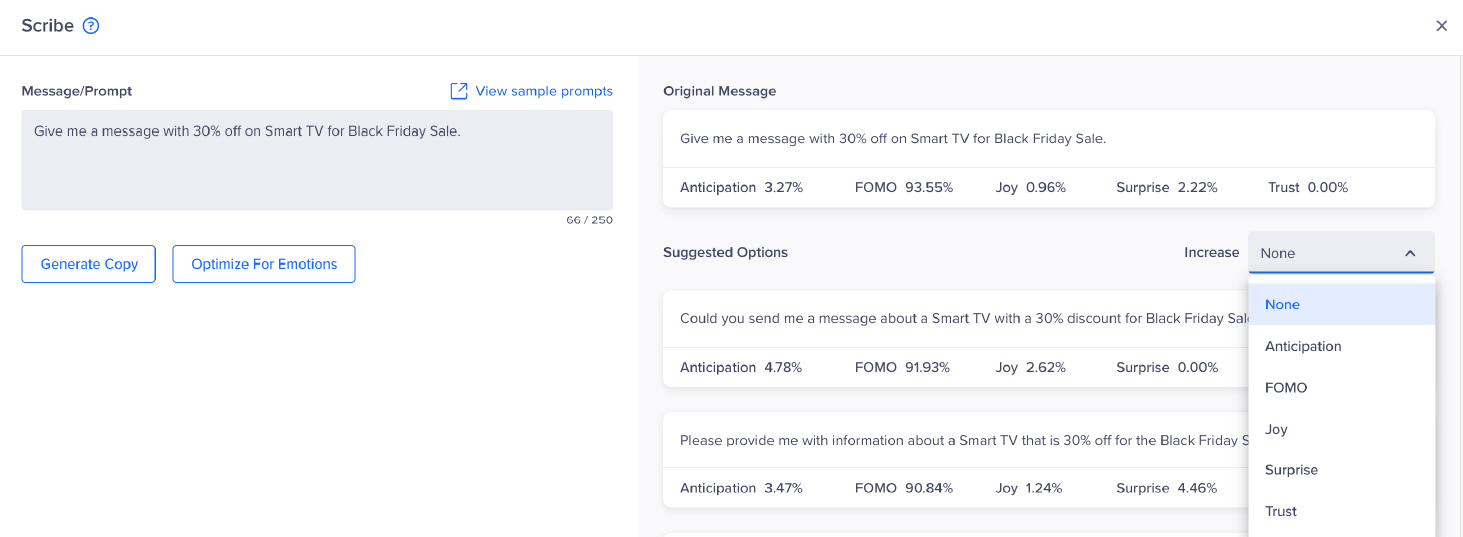Image resolution: width=1463 pixels, height=537 pixels.
Task: Click the Generate Copy button
Action: point(89,264)
